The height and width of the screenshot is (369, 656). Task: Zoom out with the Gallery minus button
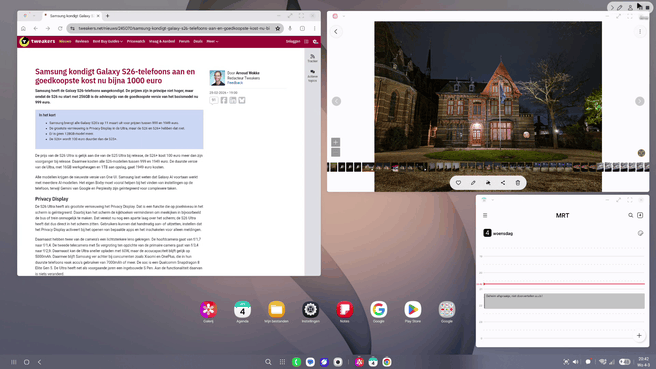336,152
